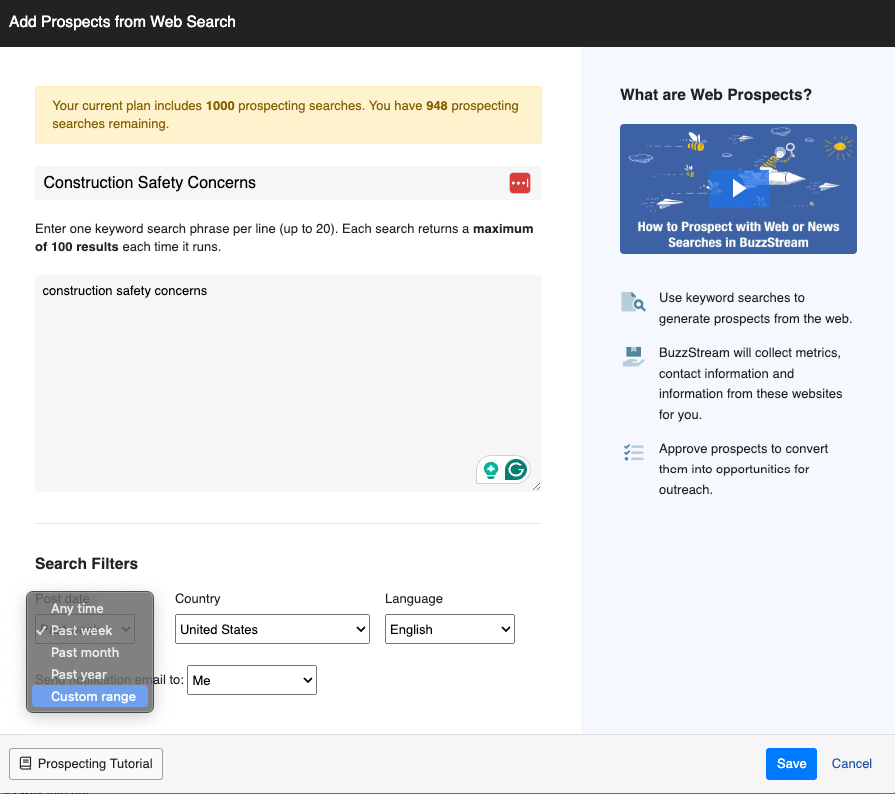Click the checklist icon beside Approve prospects
Viewport: 895px width, 794px height.
[x=633, y=452]
